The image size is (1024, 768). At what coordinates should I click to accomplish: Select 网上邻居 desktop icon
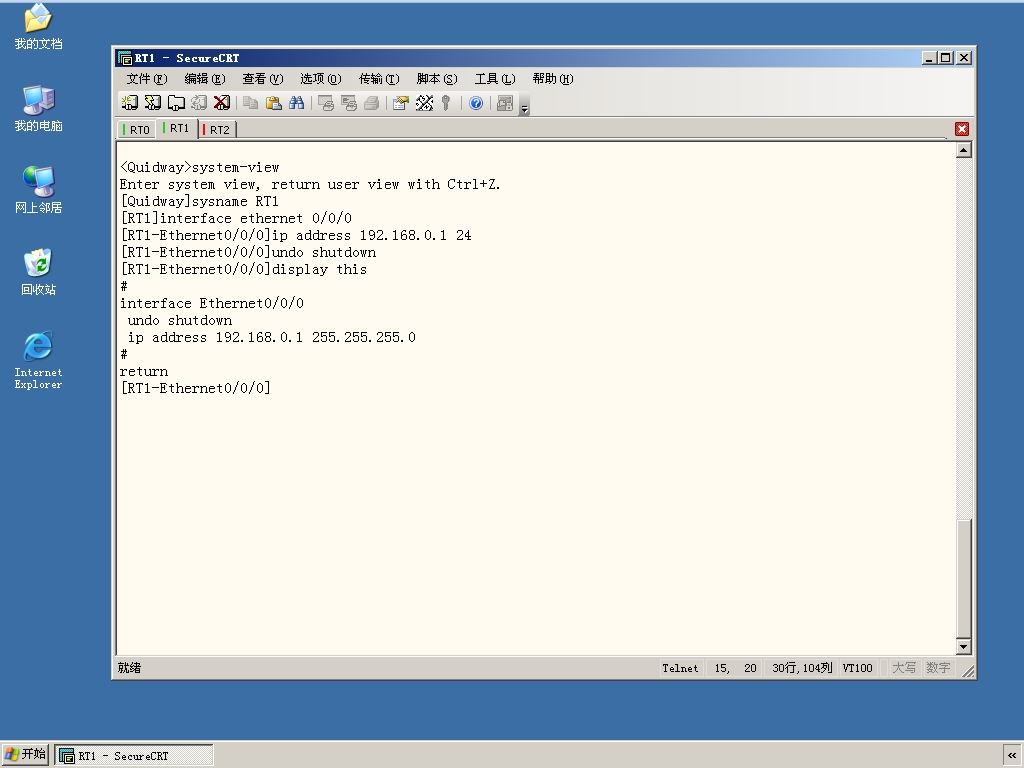(x=39, y=189)
